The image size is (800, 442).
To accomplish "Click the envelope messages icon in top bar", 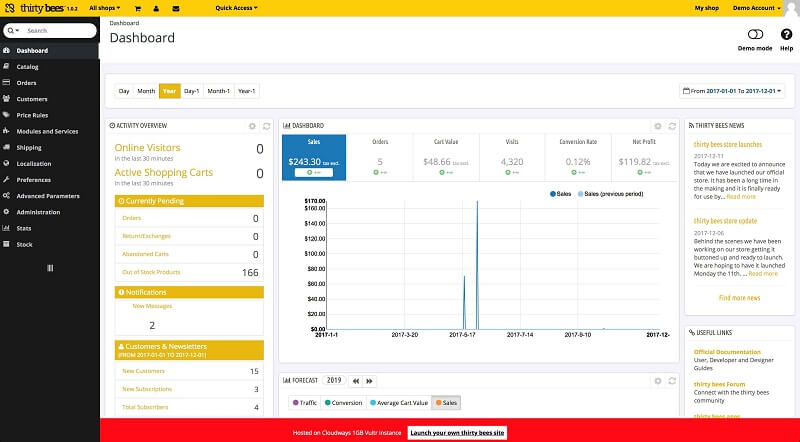I will (176, 9).
